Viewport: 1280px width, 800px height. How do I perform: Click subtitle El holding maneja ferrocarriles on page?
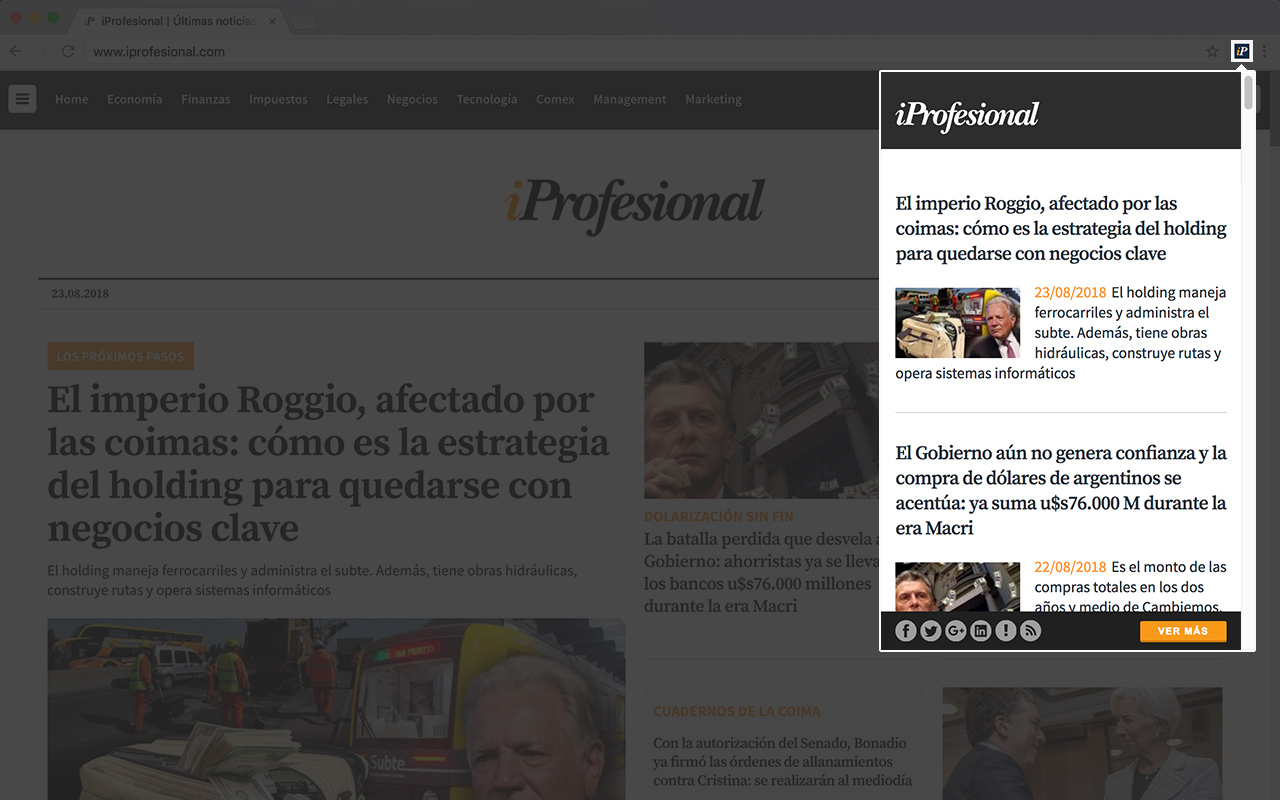pyautogui.click(x=312, y=580)
